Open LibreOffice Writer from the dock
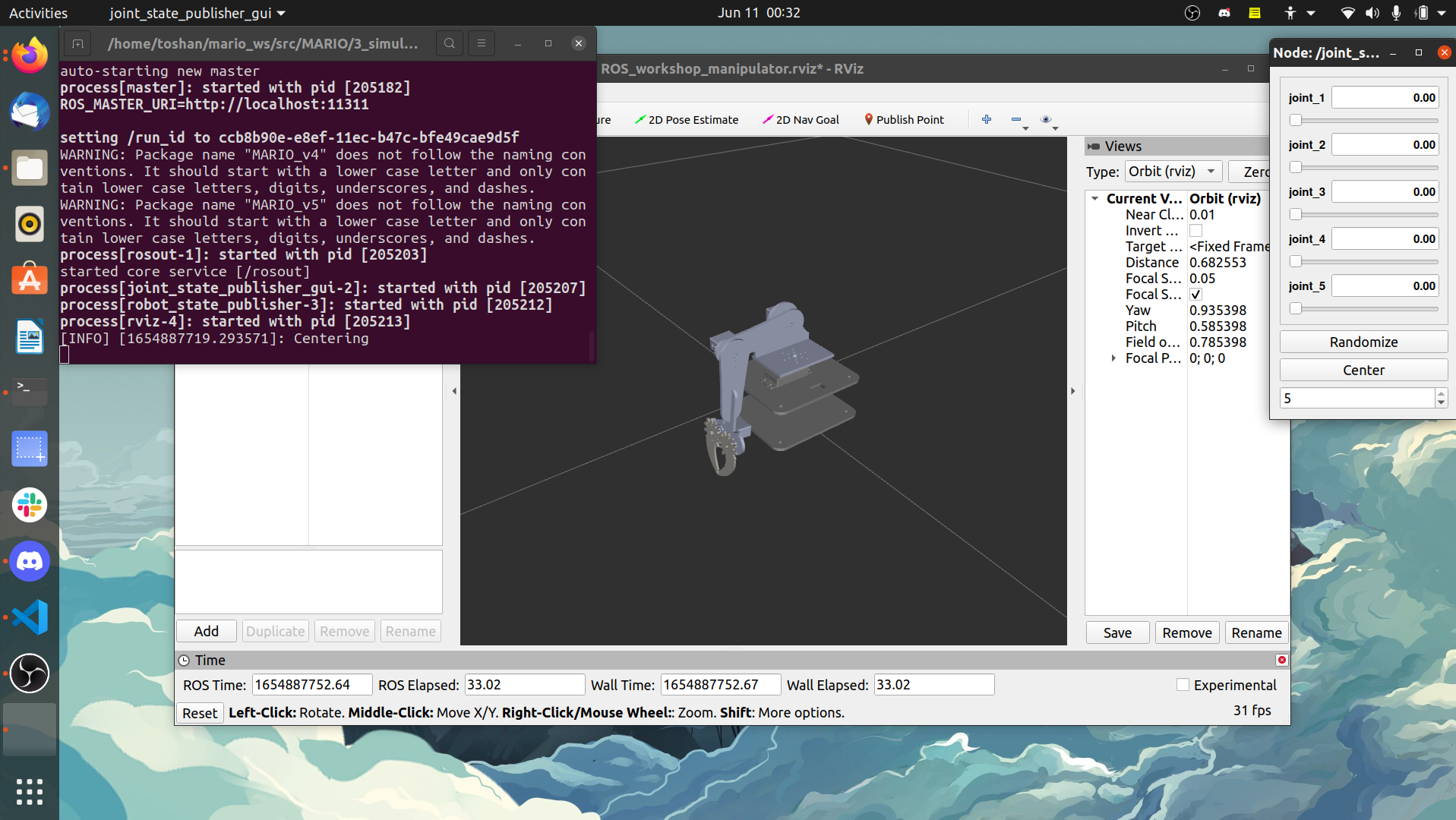1456x820 pixels. point(30,336)
